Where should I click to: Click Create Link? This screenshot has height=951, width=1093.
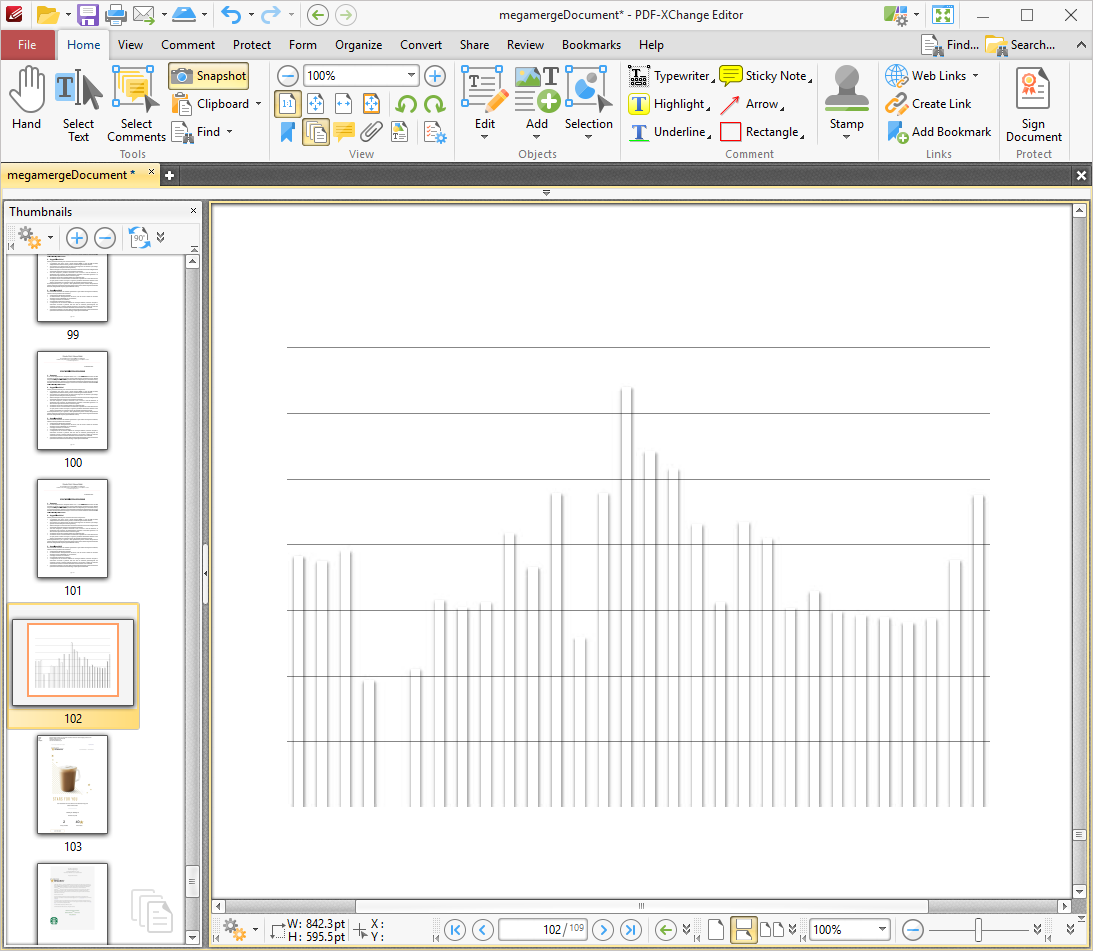coord(928,104)
